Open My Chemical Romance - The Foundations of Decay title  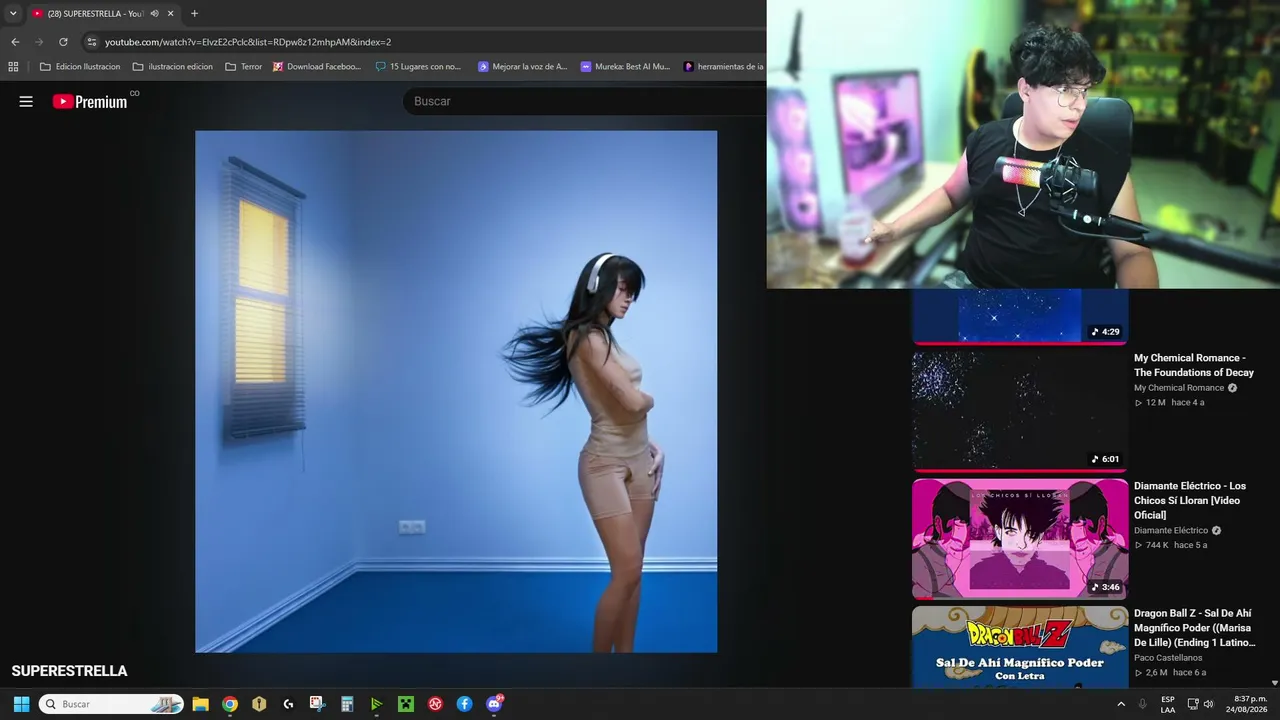1194,365
